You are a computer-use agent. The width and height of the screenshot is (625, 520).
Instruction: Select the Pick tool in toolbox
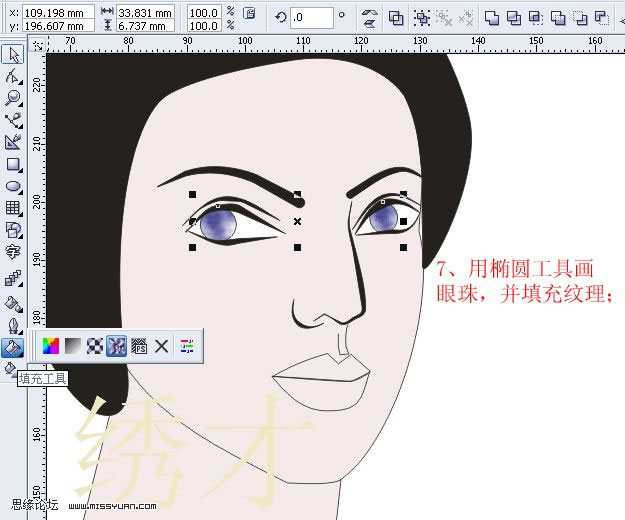coord(13,54)
